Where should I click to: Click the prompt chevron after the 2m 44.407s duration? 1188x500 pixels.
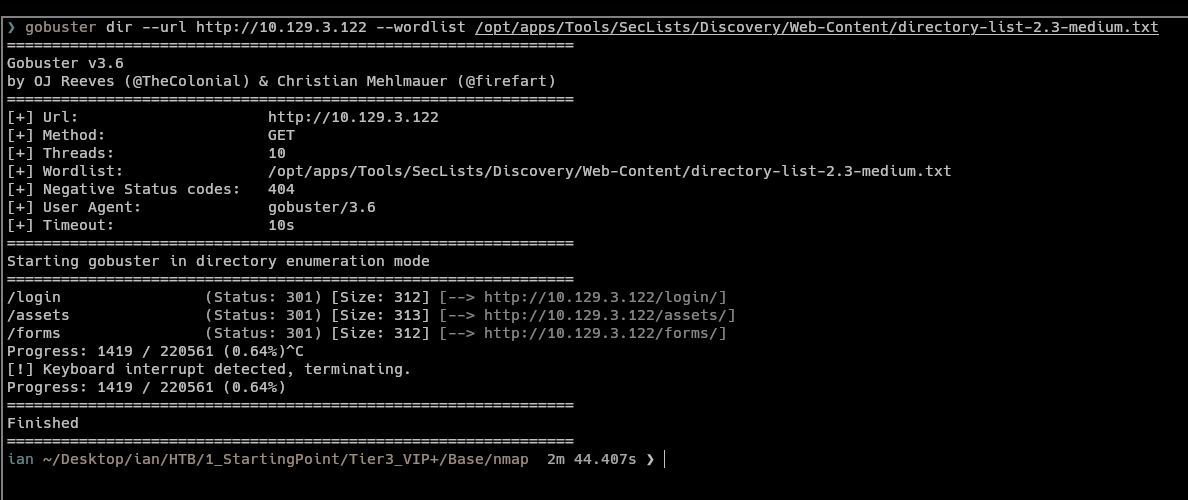click(650, 459)
